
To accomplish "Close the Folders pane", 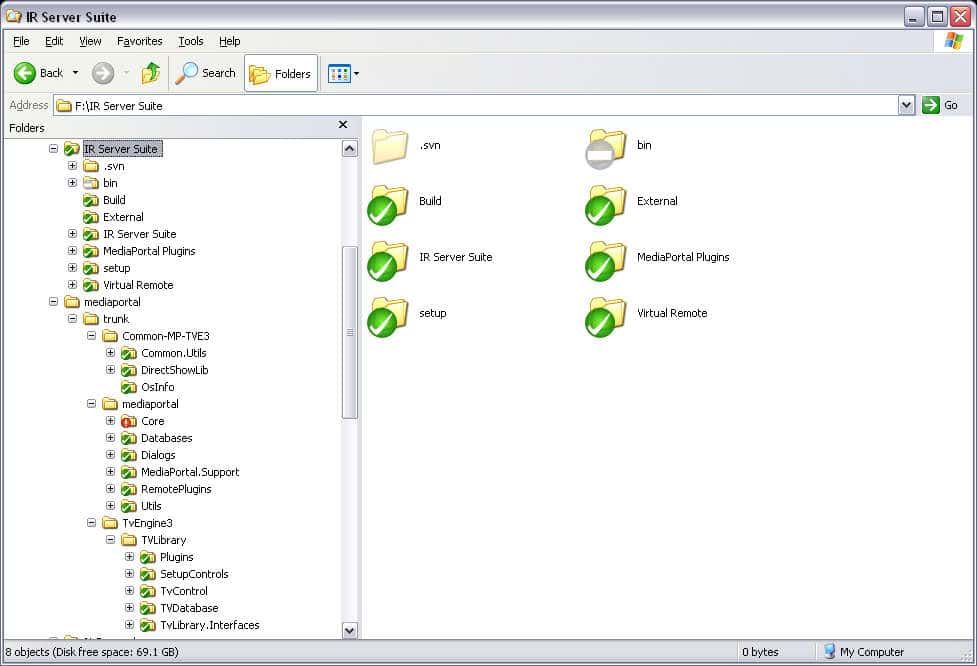I will [343, 126].
